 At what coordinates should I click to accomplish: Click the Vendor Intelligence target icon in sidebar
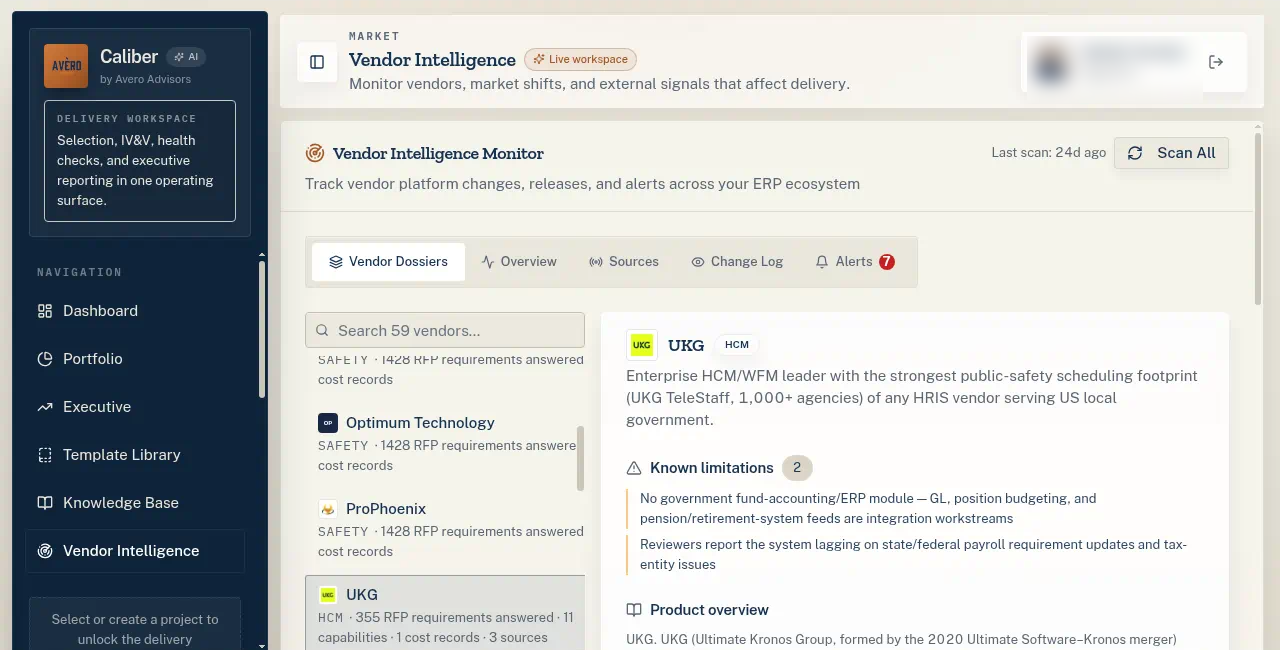click(45, 551)
